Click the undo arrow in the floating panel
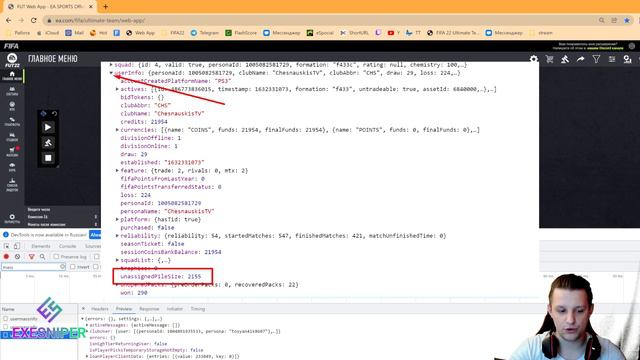This screenshot has width=640, height=360. 55,113
